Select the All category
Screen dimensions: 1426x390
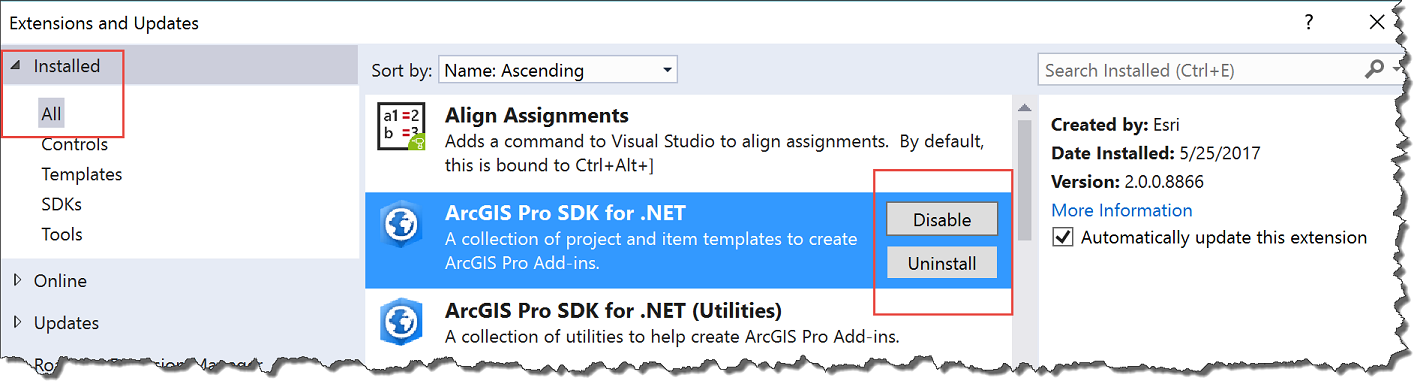[x=51, y=114]
